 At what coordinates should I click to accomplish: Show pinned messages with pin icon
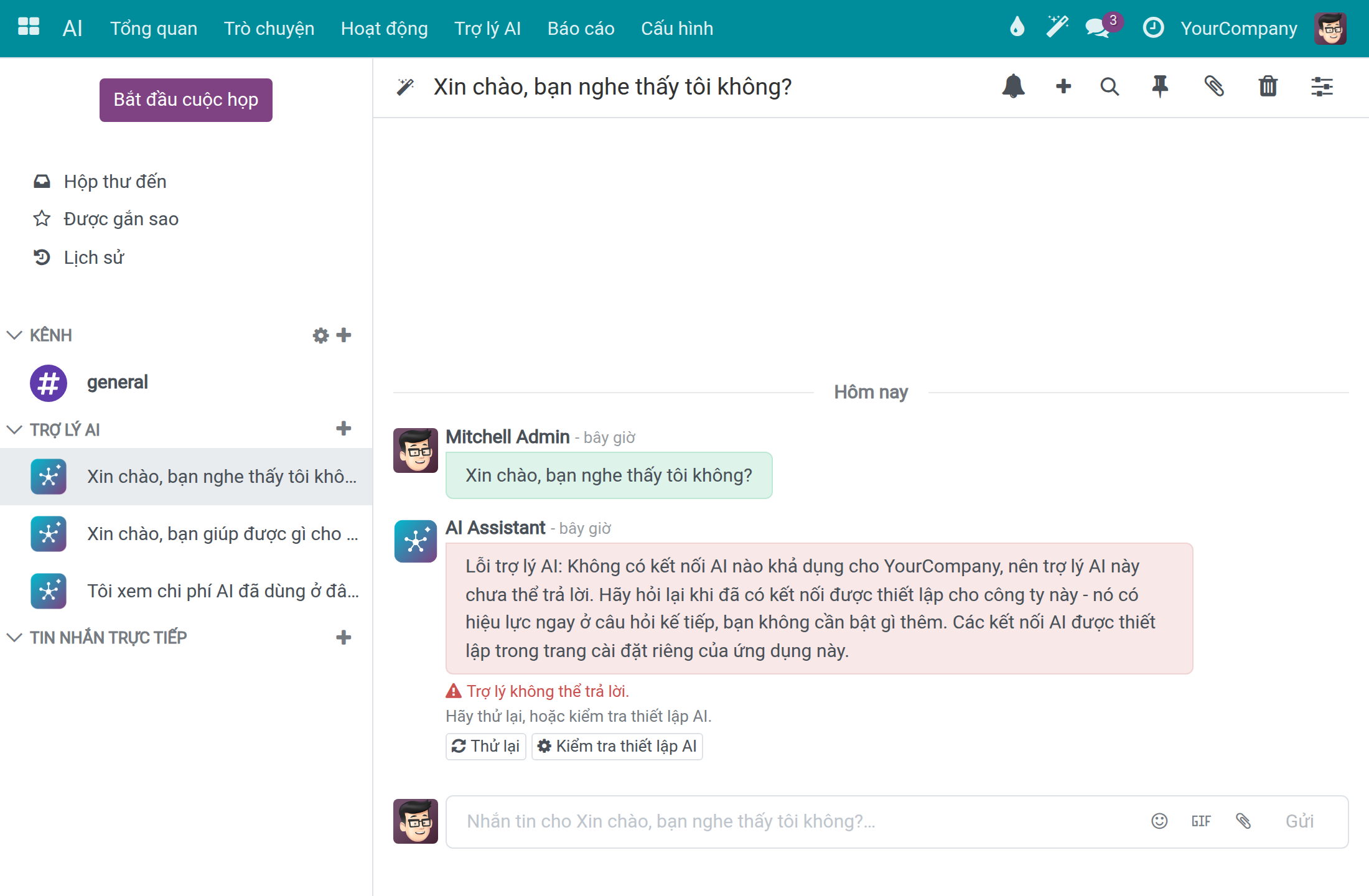coord(1160,86)
